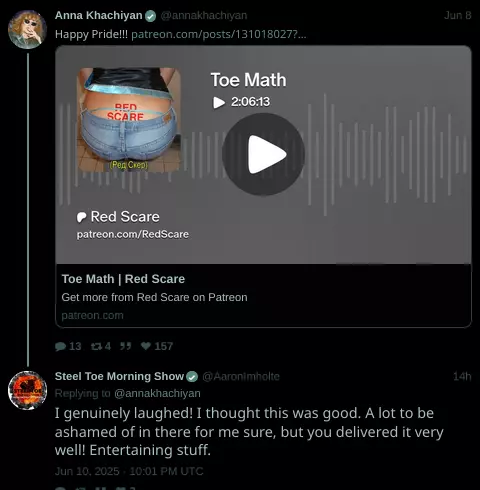The image size is (480, 490).
Task: Click @annakhachiyan in Replying to line
Action: tap(157, 393)
